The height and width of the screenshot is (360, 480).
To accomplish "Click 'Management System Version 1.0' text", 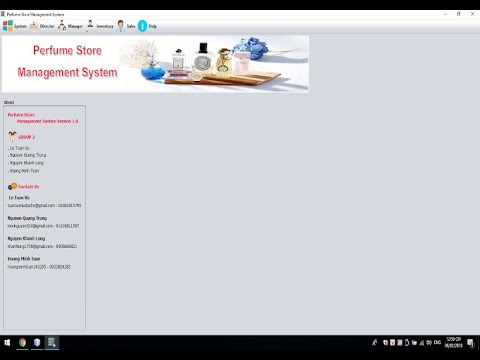I will [x=48, y=121].
